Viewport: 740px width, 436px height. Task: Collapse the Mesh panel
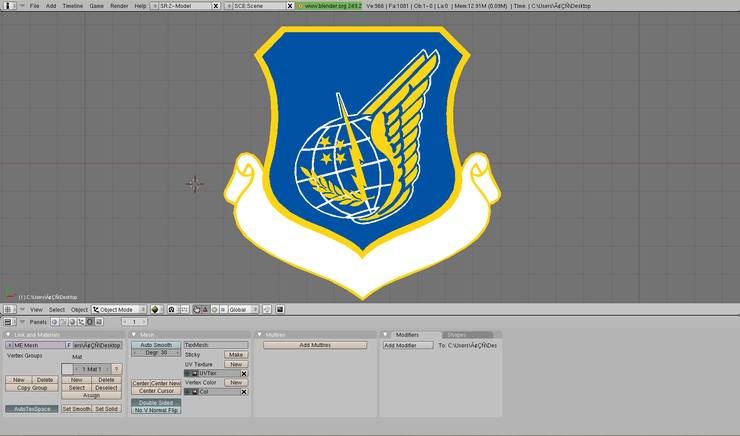134,335
